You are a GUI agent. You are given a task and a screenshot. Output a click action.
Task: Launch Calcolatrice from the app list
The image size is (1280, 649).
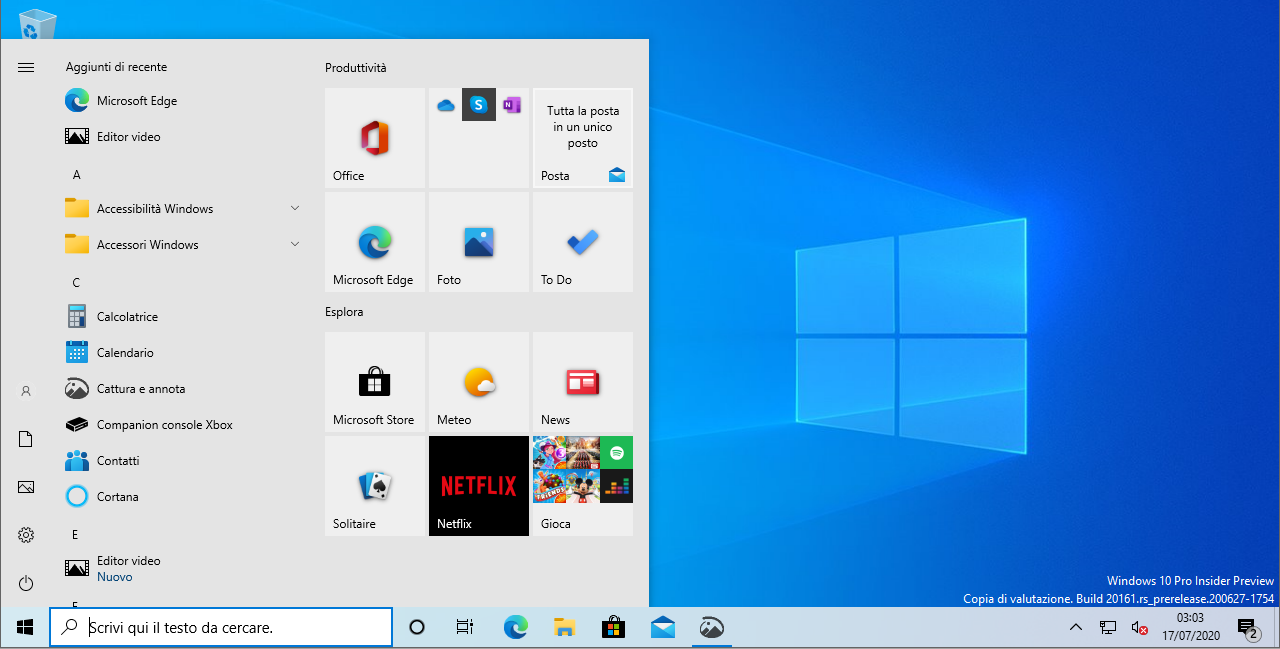pos(183,317)
